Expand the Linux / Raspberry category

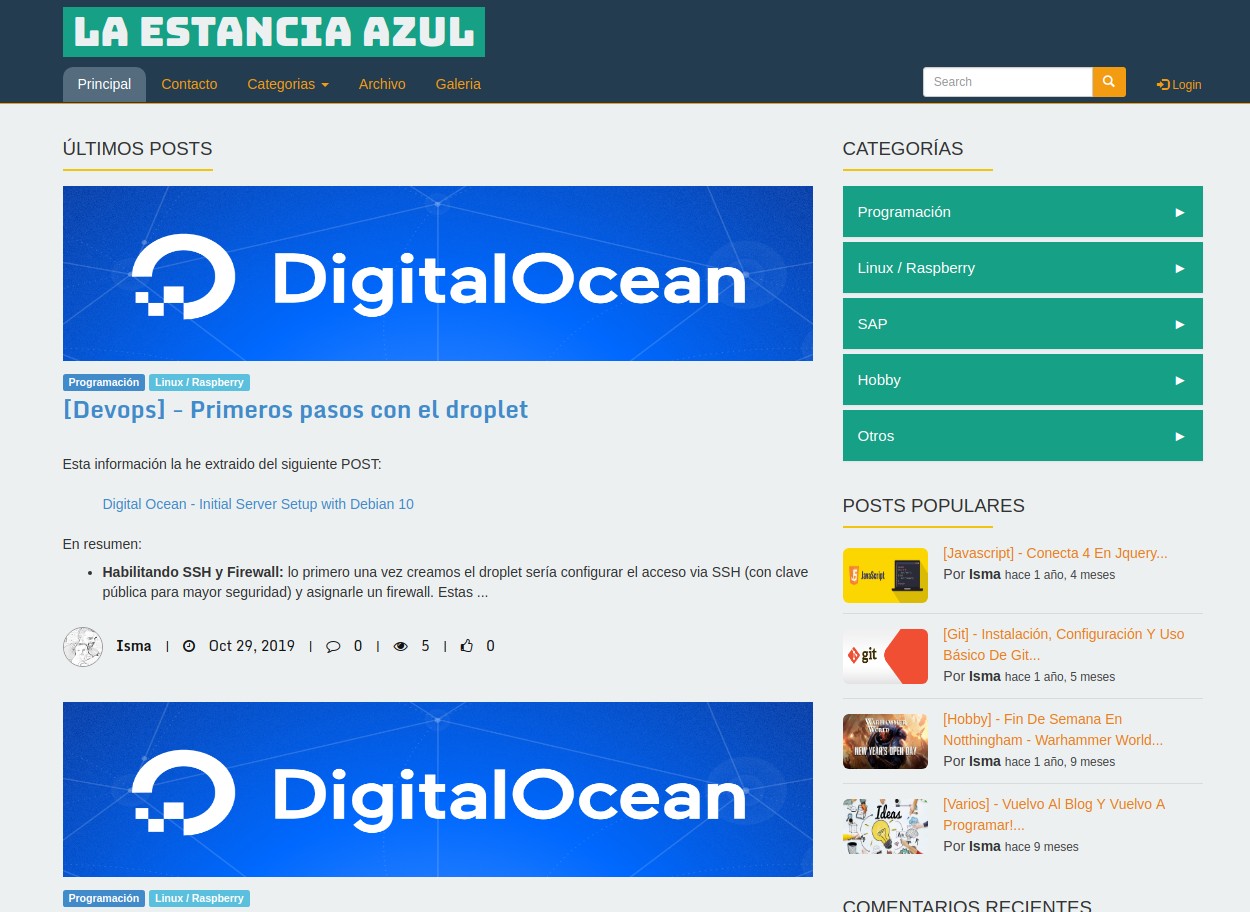(1022, 268)
